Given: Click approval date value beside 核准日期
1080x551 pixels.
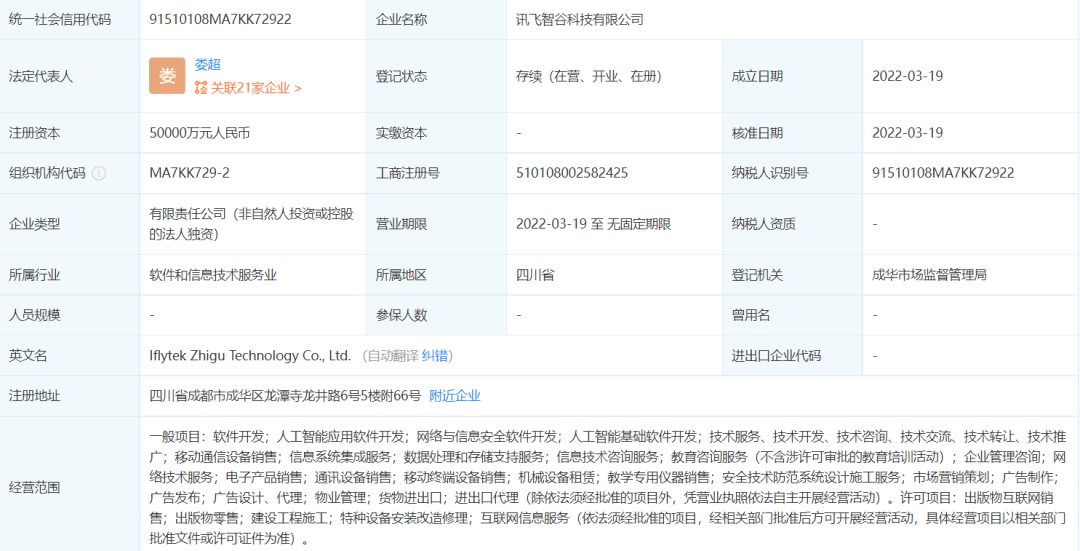Looking at the screenshot, I should tap(907, 133).
